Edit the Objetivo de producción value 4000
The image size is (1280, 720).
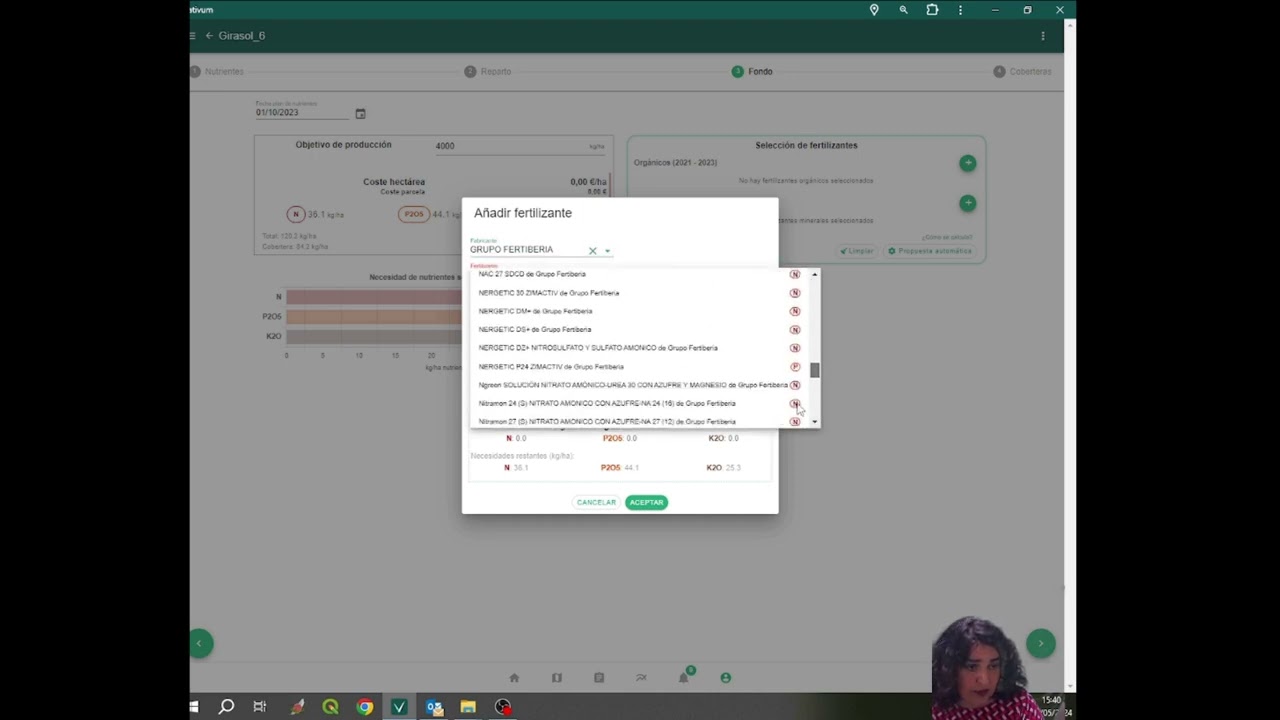(520, 146)
